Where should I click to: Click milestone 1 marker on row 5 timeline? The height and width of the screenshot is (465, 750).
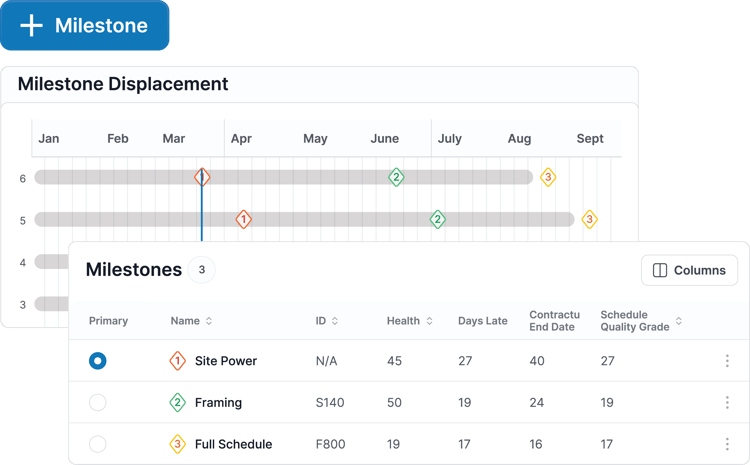pyautogui.click(x=243, y=220)
